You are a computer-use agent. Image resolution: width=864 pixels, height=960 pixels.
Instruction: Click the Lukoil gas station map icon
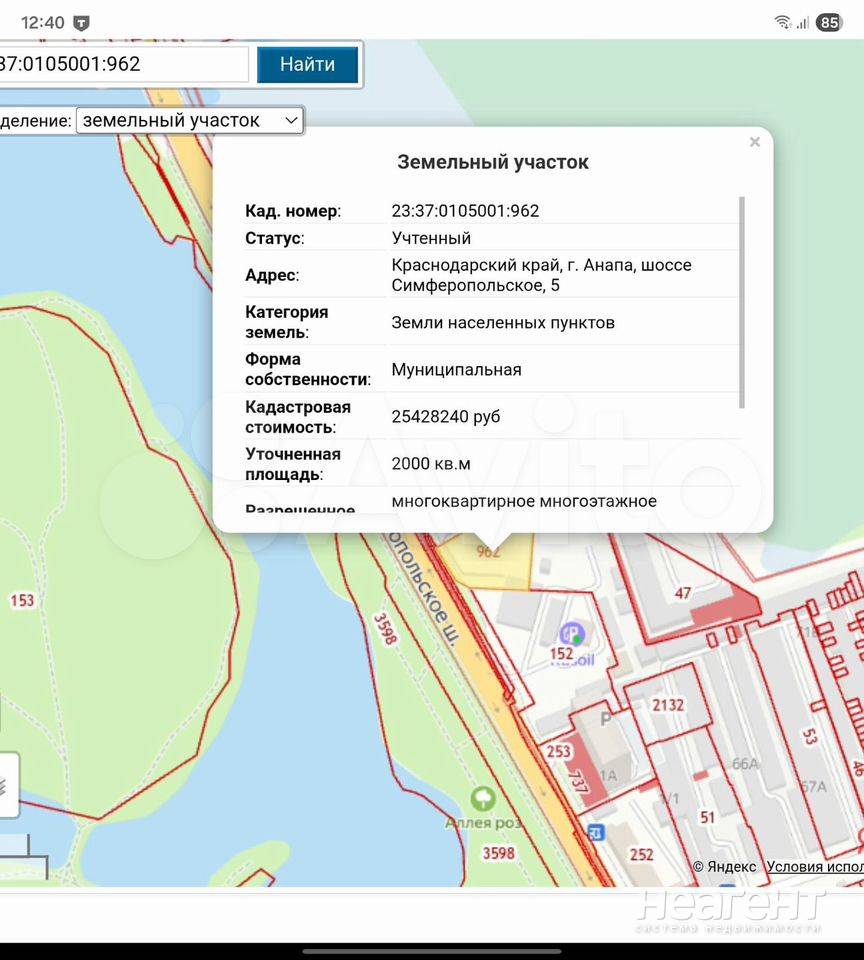(572, 633)
